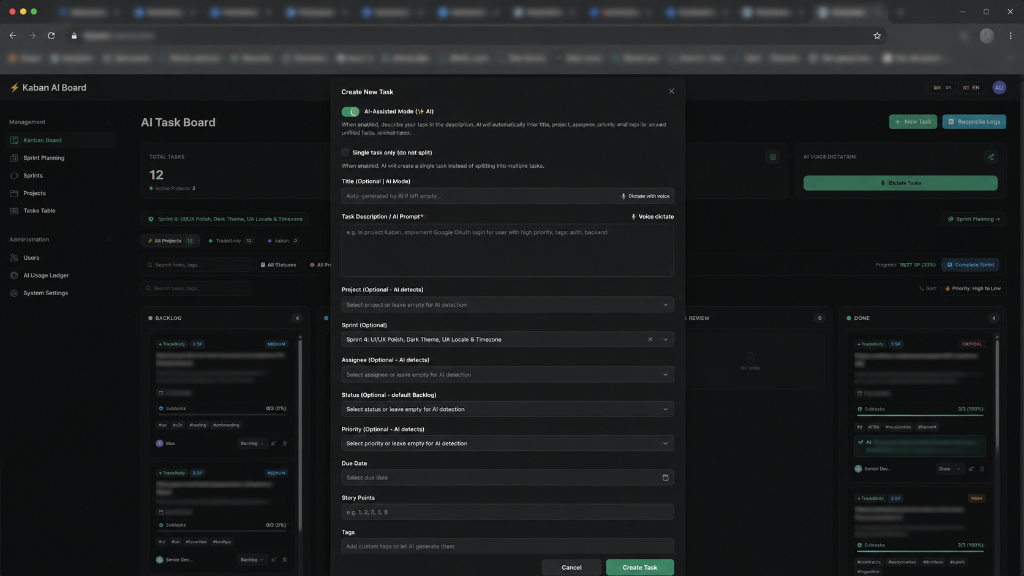Click subtasks progress bar on first Done card

pyautogui.click(x=920, y=415)
